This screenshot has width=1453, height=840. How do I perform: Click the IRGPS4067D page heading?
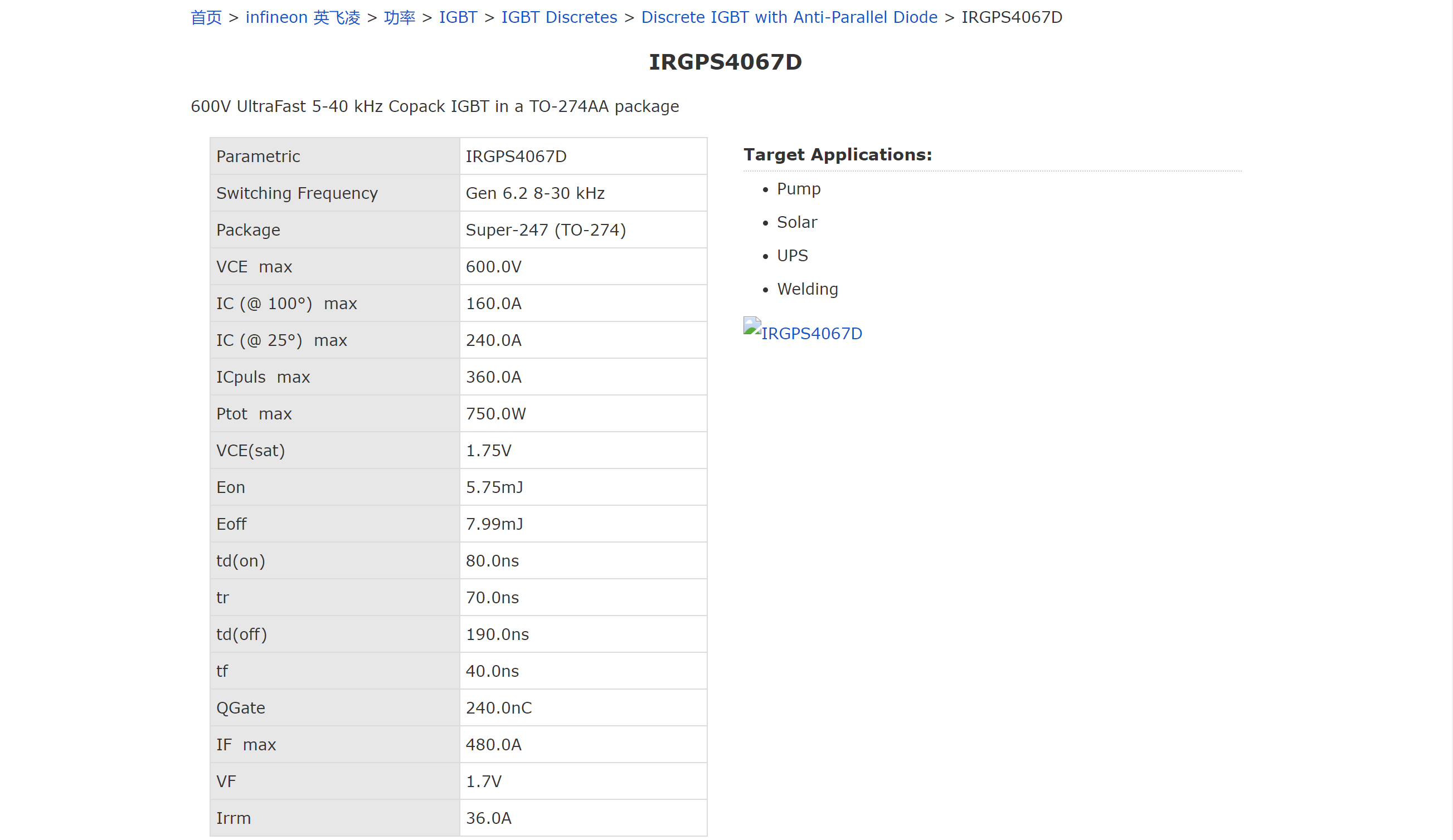pyautogui.click(x=725, y=62)
